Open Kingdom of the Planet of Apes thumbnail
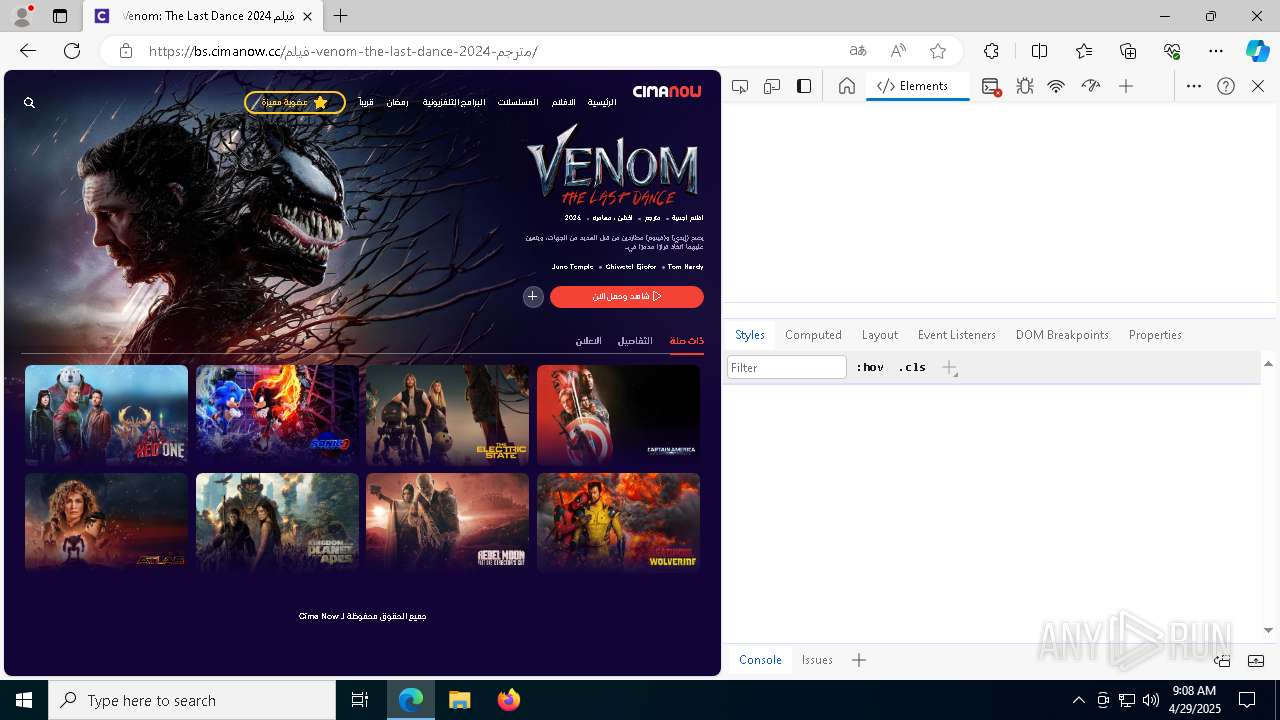1280x720 pixels. [277, 523]
